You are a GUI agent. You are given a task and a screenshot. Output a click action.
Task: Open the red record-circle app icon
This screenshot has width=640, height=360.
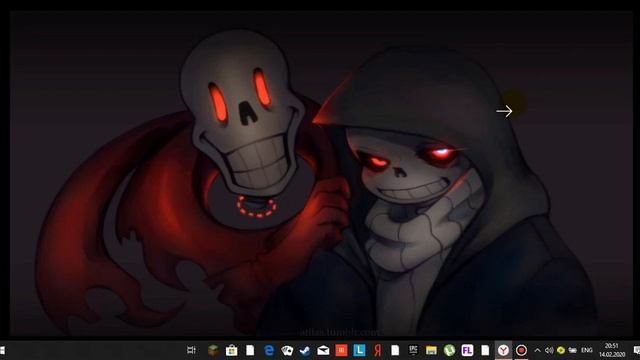pos(521,350)
